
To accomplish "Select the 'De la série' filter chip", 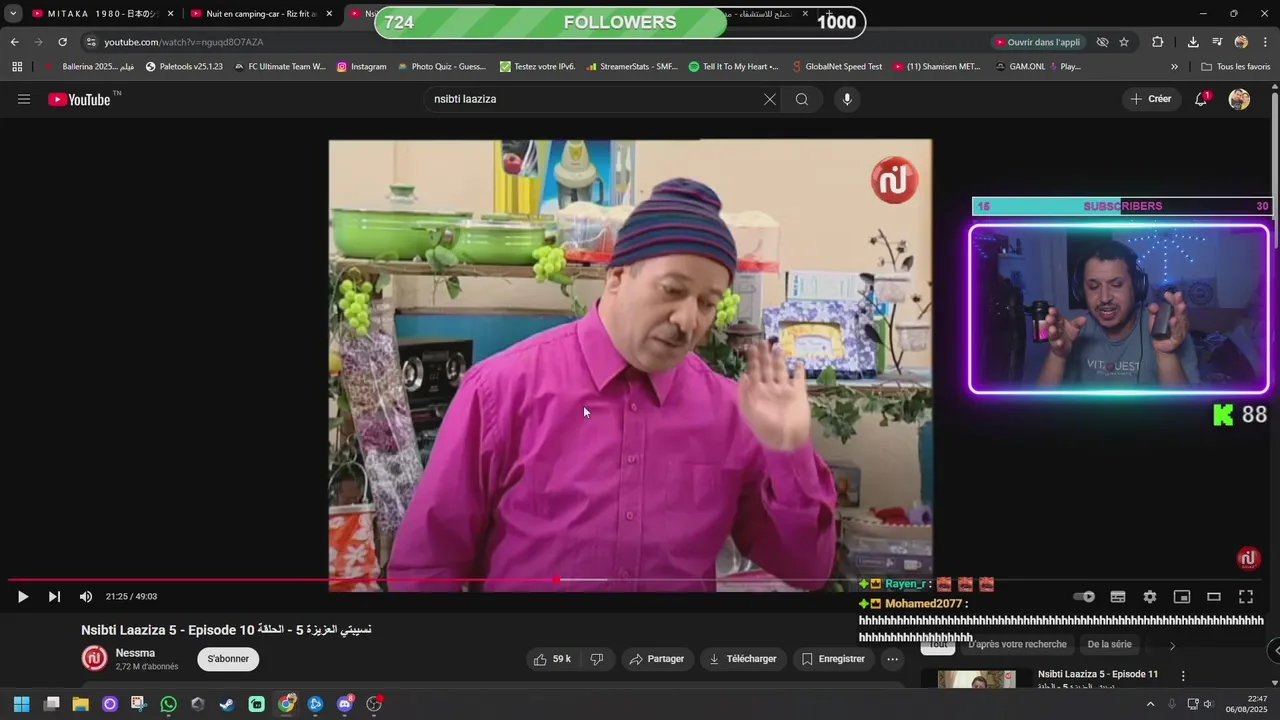I will coord(1109,645).
